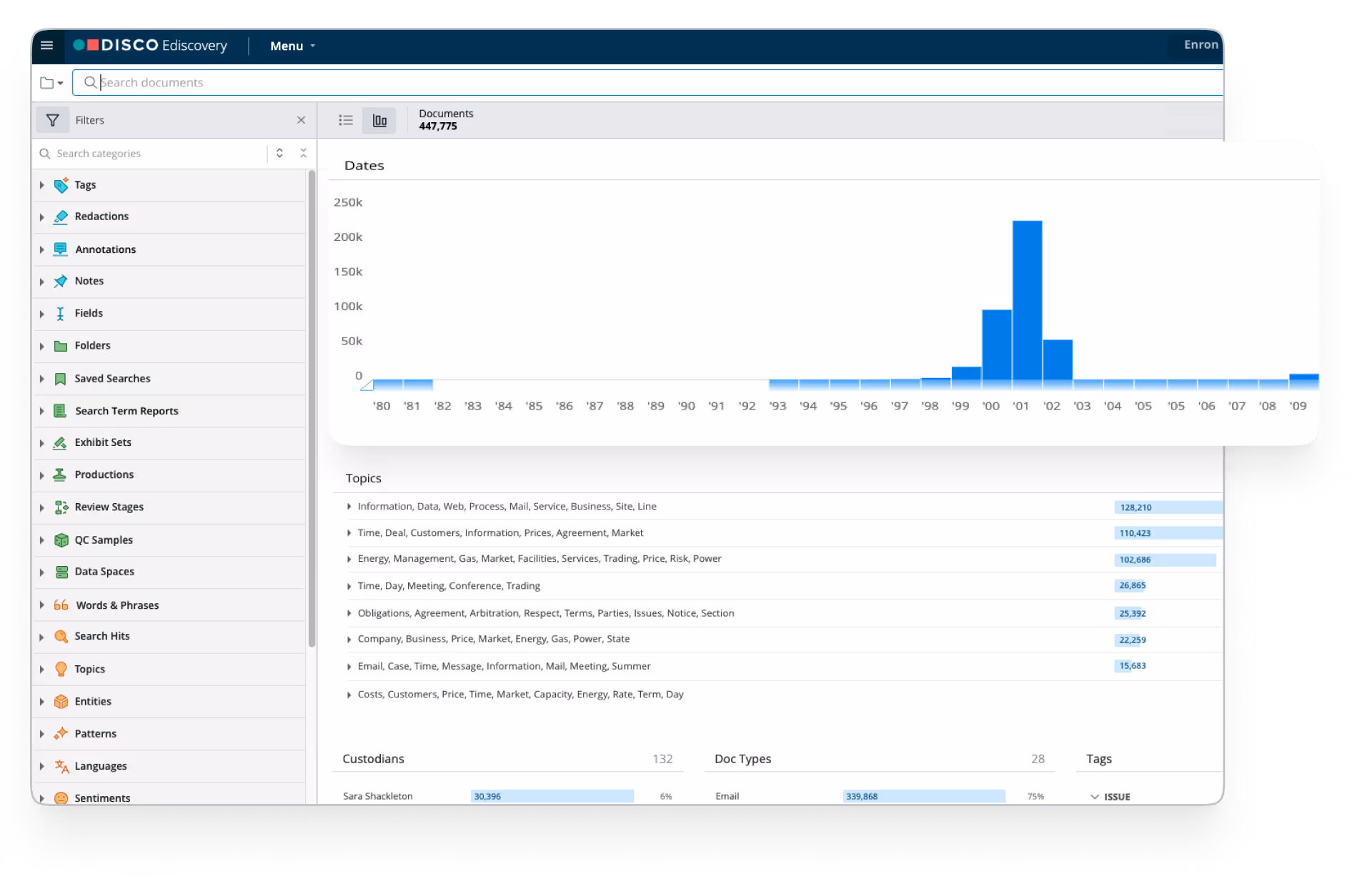Close the Filters panel
This screenshot has width=1372, height=894.
pos(301,120)
